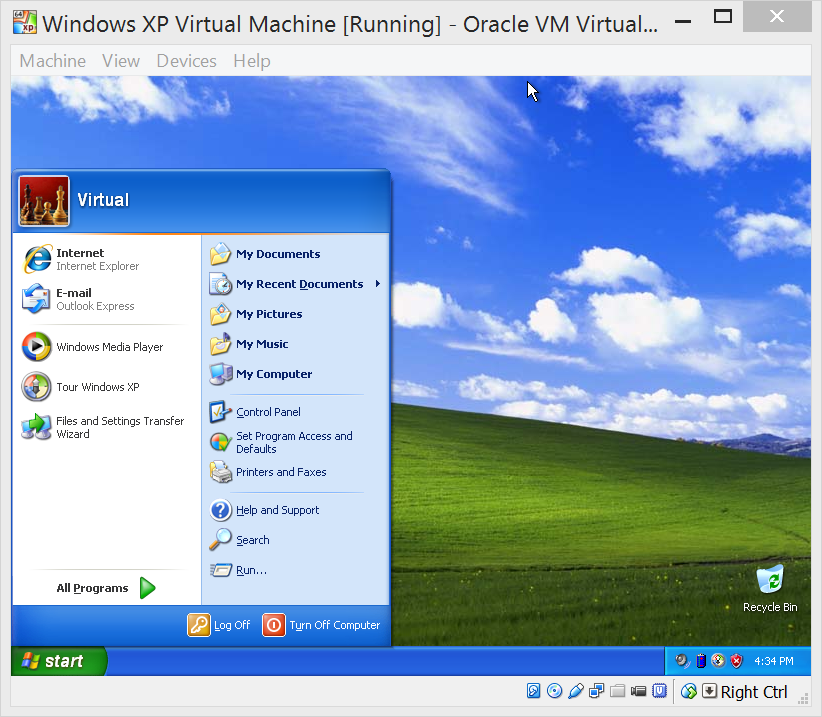
Task: Click the keyboard capture indicator arrow
Action: (x=710, y=691)
